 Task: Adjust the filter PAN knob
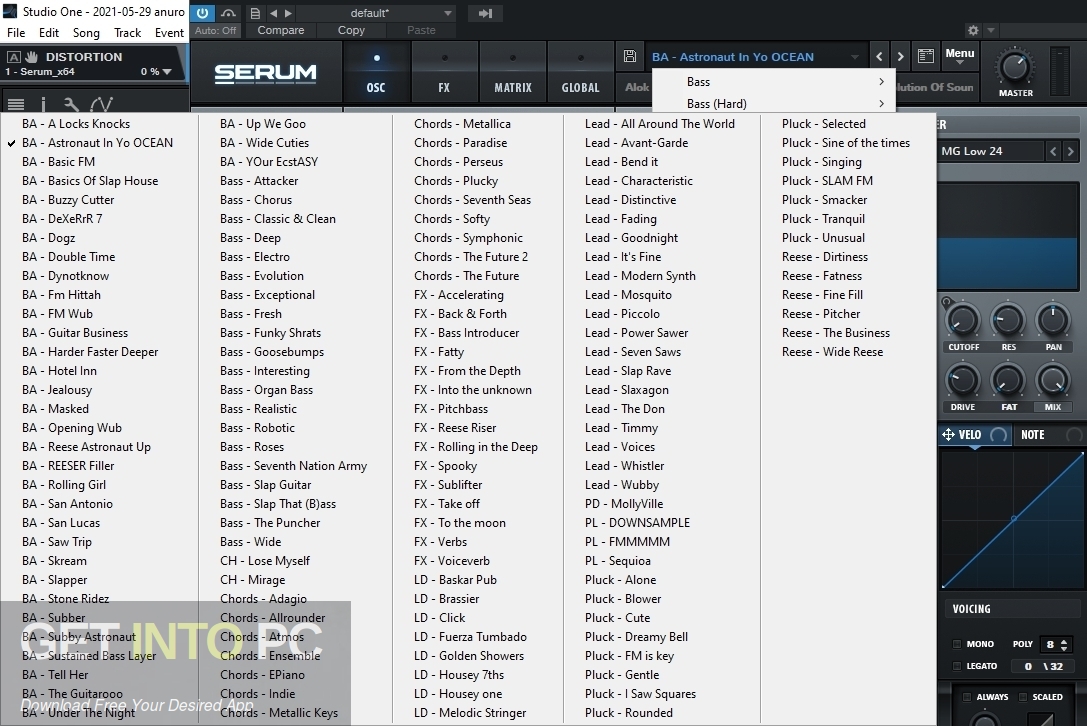coord(1053,320)
